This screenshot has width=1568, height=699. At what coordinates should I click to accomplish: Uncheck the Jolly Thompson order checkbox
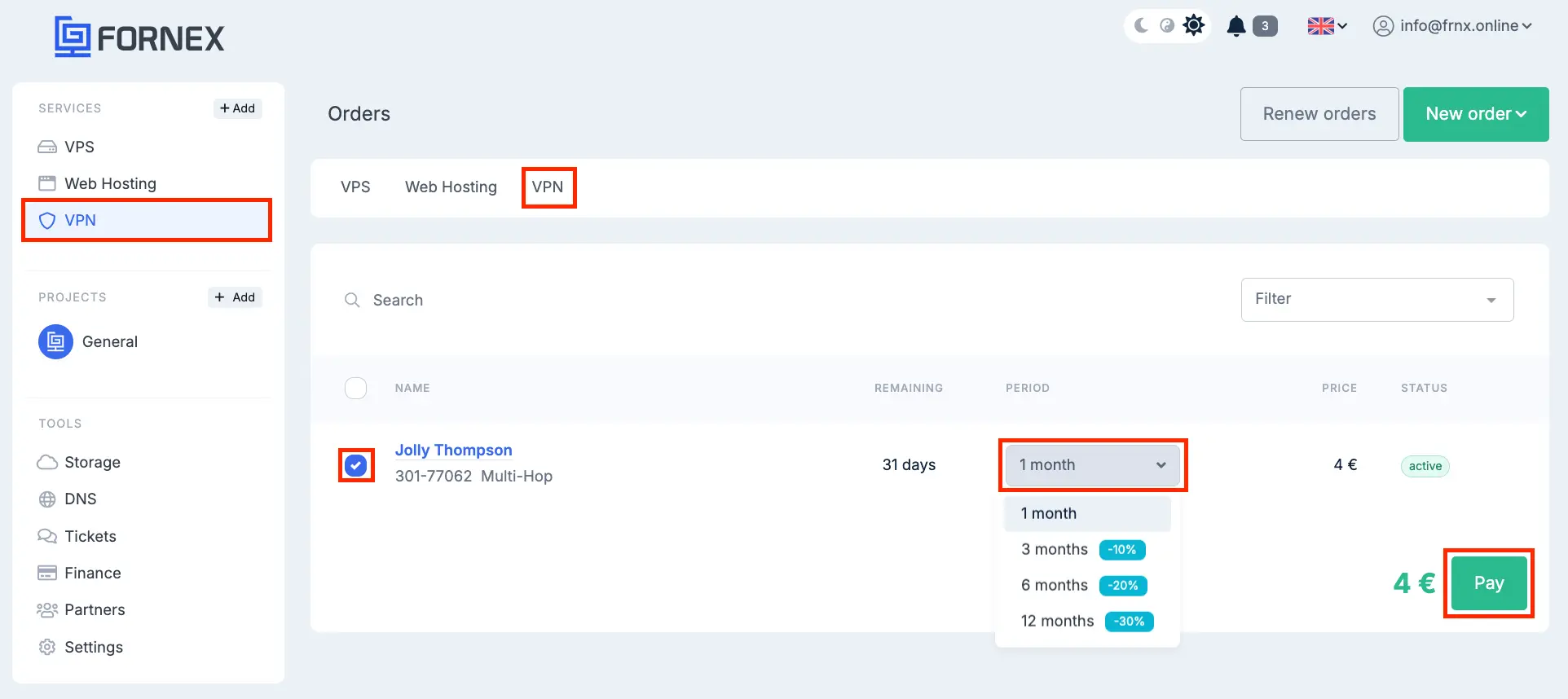coord(356,465)
